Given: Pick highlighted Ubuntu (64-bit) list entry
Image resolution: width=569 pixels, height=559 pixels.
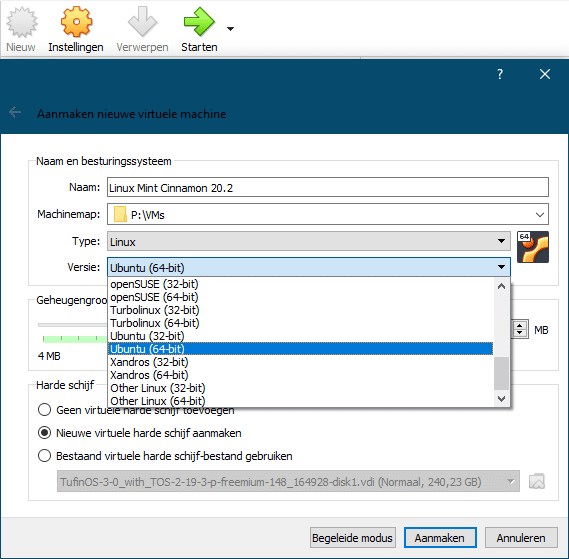Looking at the screenshot, I should click(x=300, y=349).
